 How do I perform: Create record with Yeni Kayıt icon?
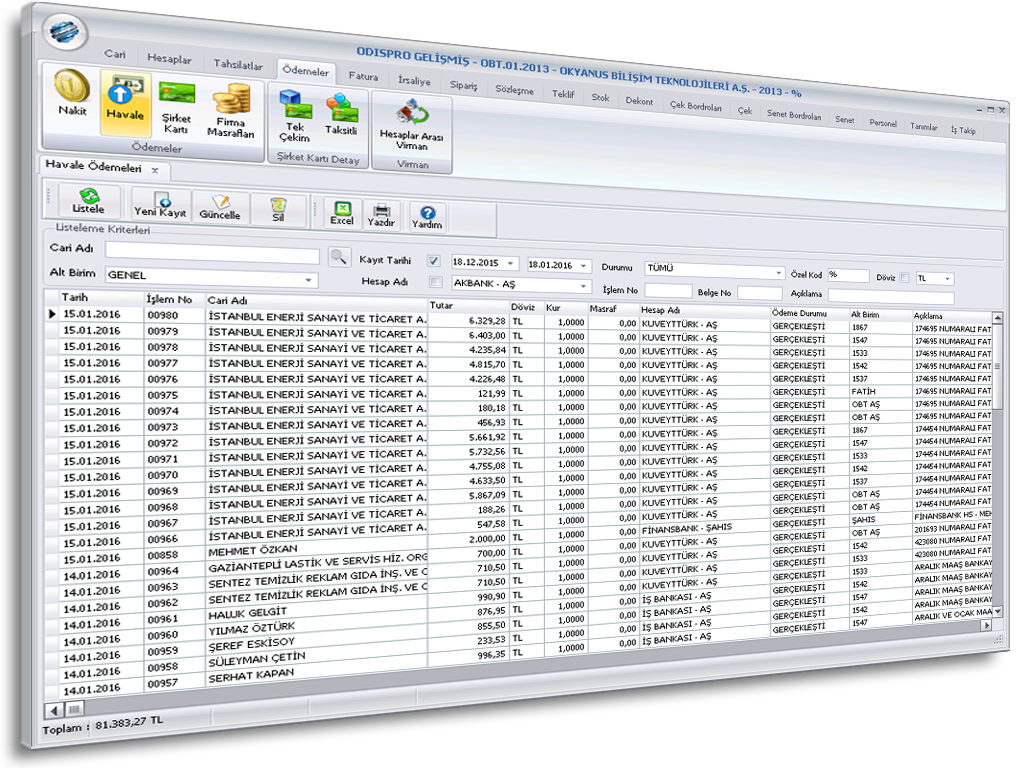click(x=161, y=204)
